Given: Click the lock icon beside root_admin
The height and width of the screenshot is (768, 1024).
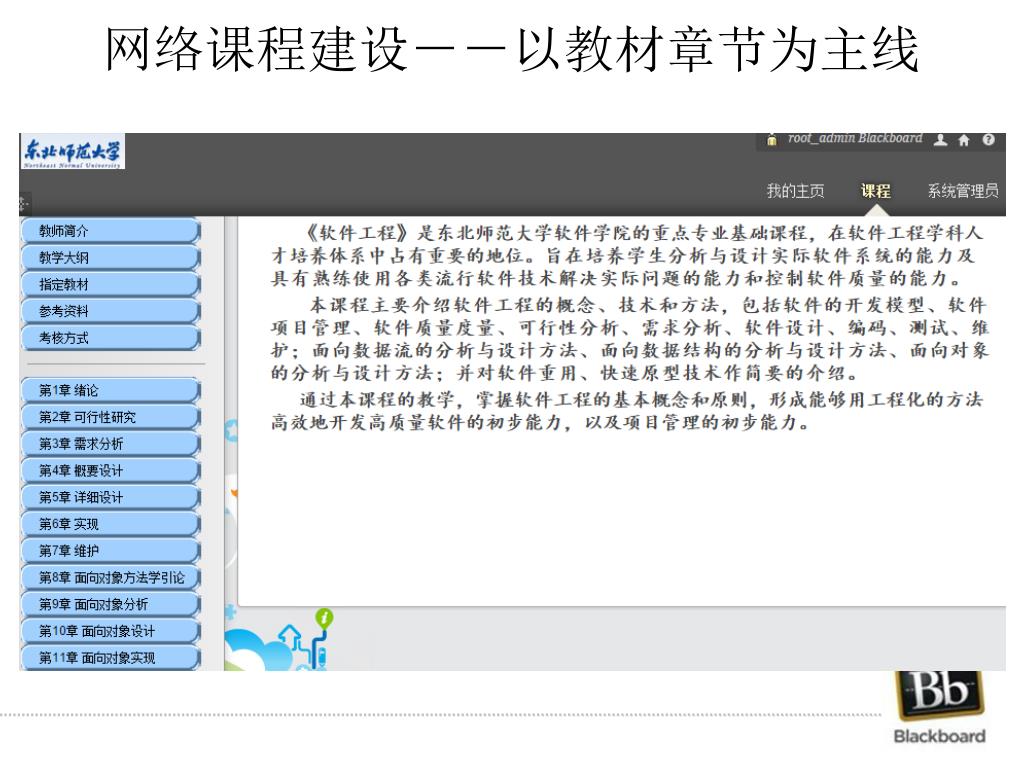Looking at the screenshot, I should 772,140.
